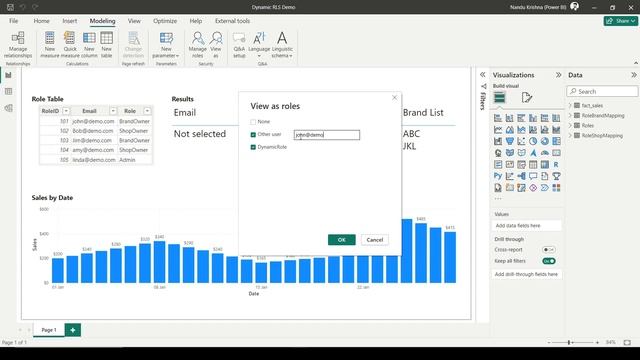Pick the Funnel visual
This screenshot has height=360, width=640.
pyautogui.click(x=510, y=141)
